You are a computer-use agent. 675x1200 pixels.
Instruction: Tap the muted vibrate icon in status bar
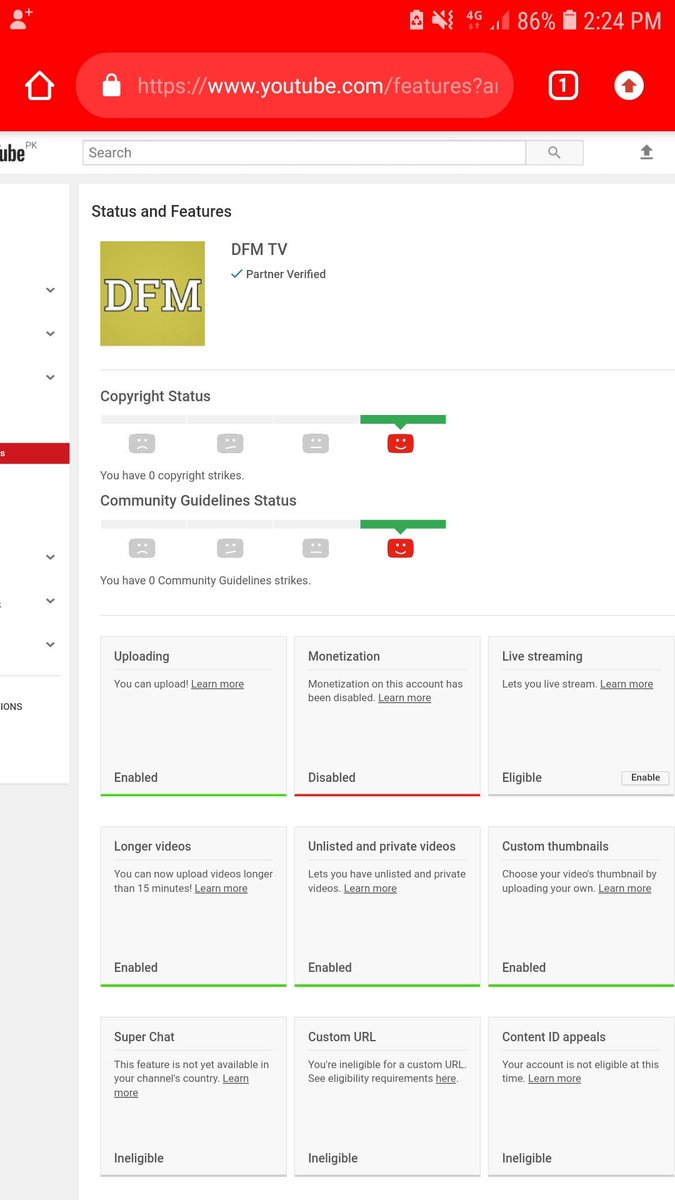click(x=444, y=20)
